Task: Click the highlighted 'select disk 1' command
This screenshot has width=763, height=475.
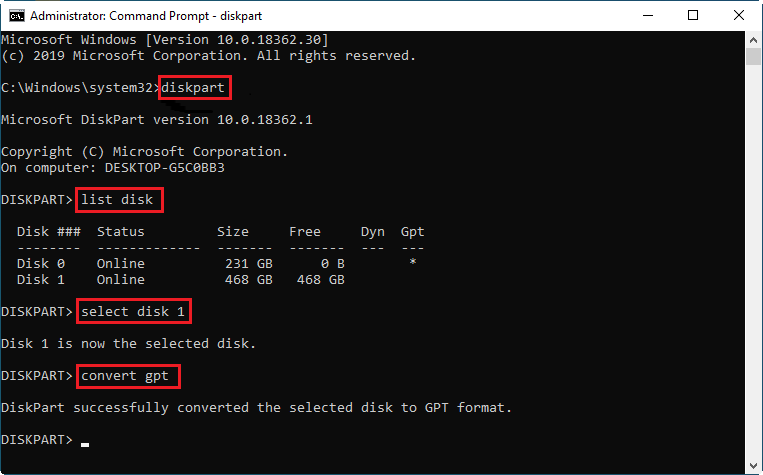Action: 134,311
